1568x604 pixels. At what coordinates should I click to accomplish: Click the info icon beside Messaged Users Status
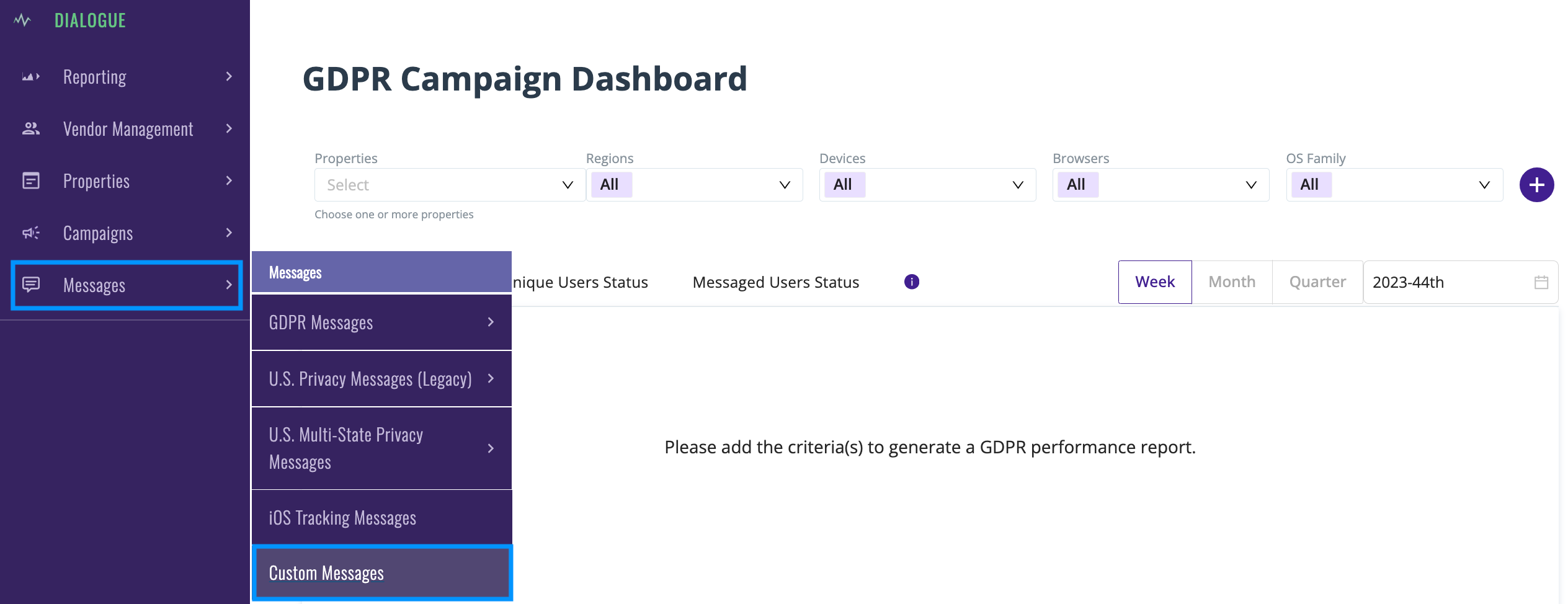point(911,282)
